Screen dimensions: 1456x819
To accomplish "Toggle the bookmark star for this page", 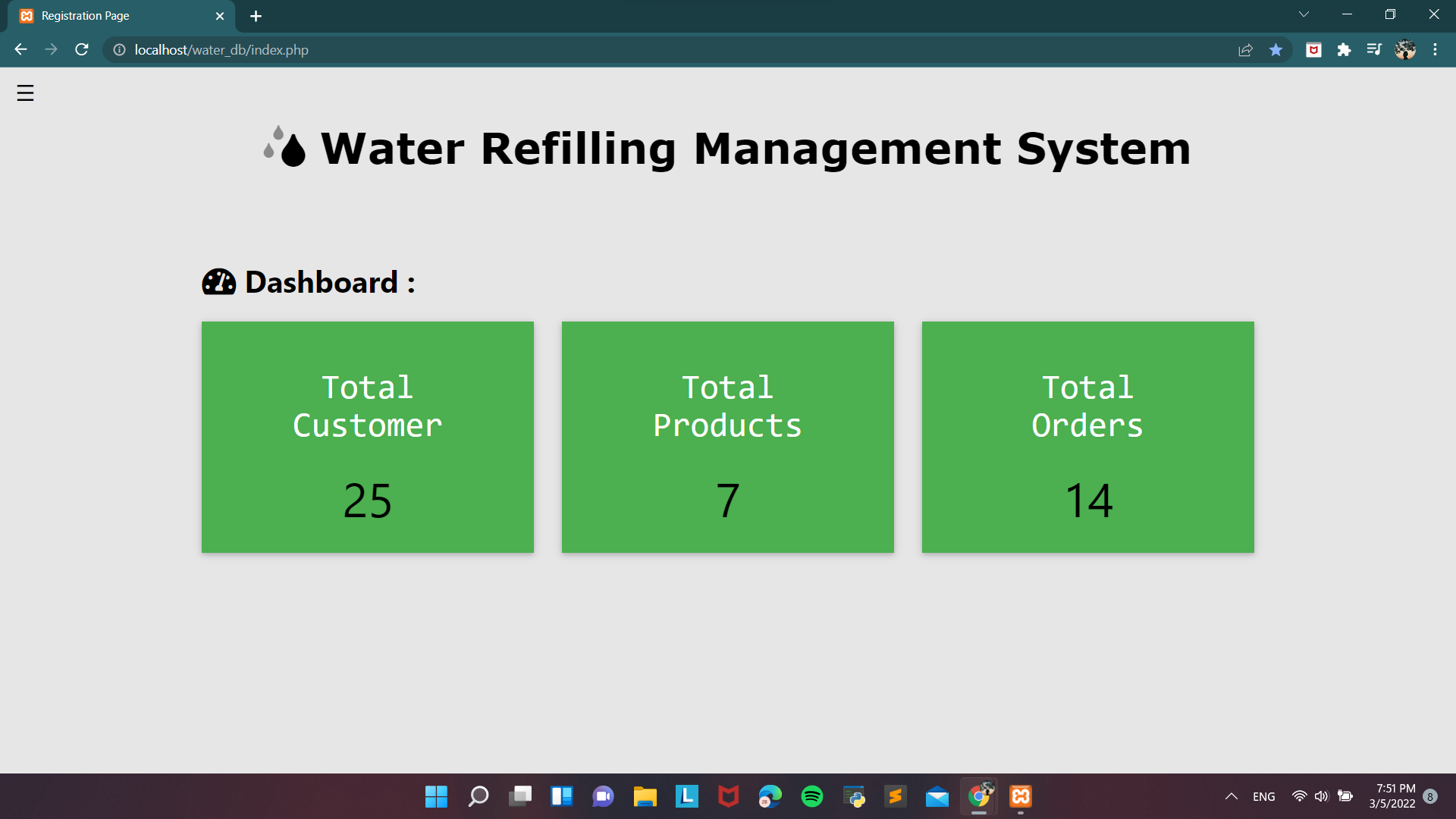I will point(1276,49).
